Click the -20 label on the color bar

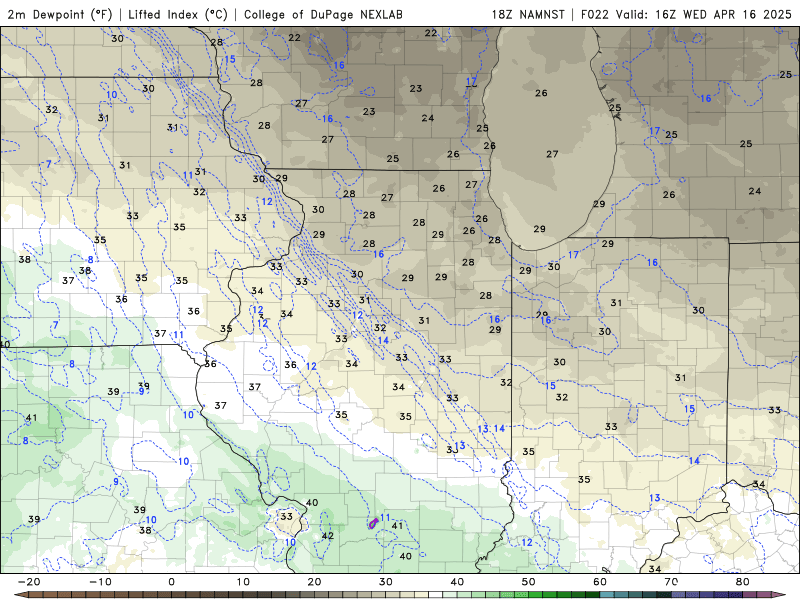[x=29, y=582]
